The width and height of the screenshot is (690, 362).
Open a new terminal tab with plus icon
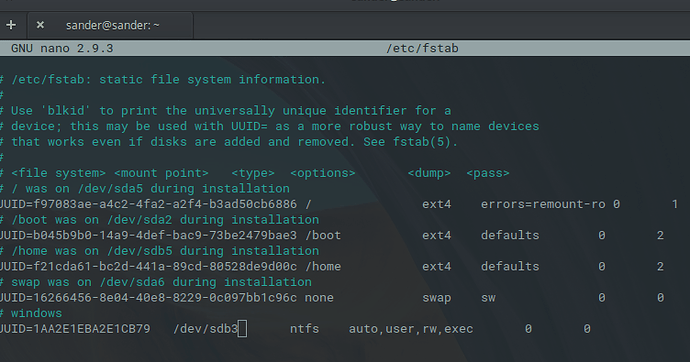(11, 25)
